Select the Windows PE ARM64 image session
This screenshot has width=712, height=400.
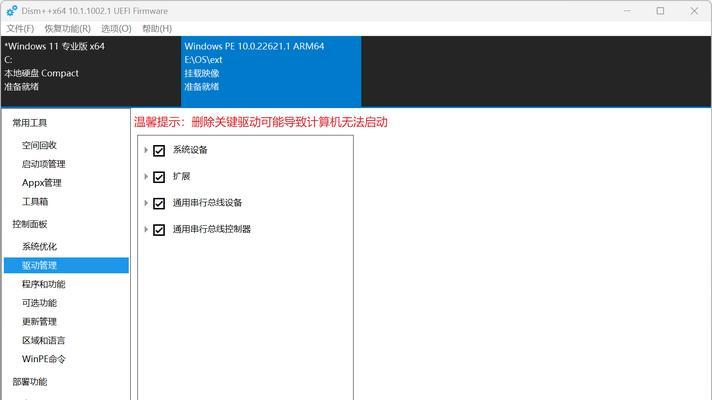[271, 71]
